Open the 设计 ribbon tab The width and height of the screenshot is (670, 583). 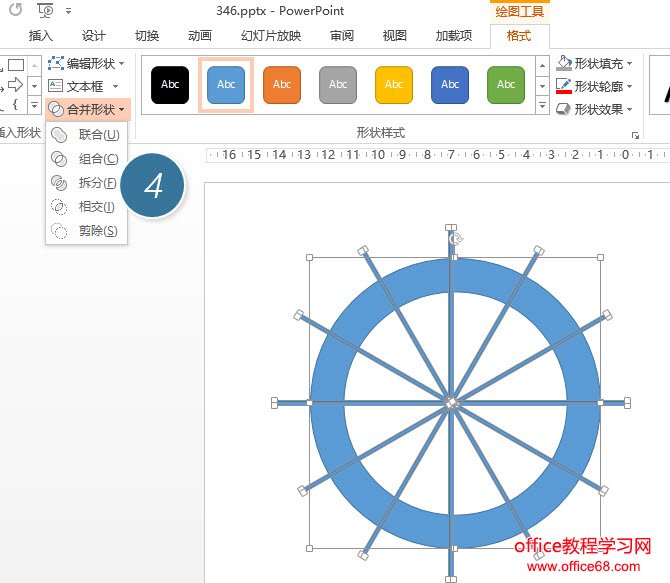94,35
